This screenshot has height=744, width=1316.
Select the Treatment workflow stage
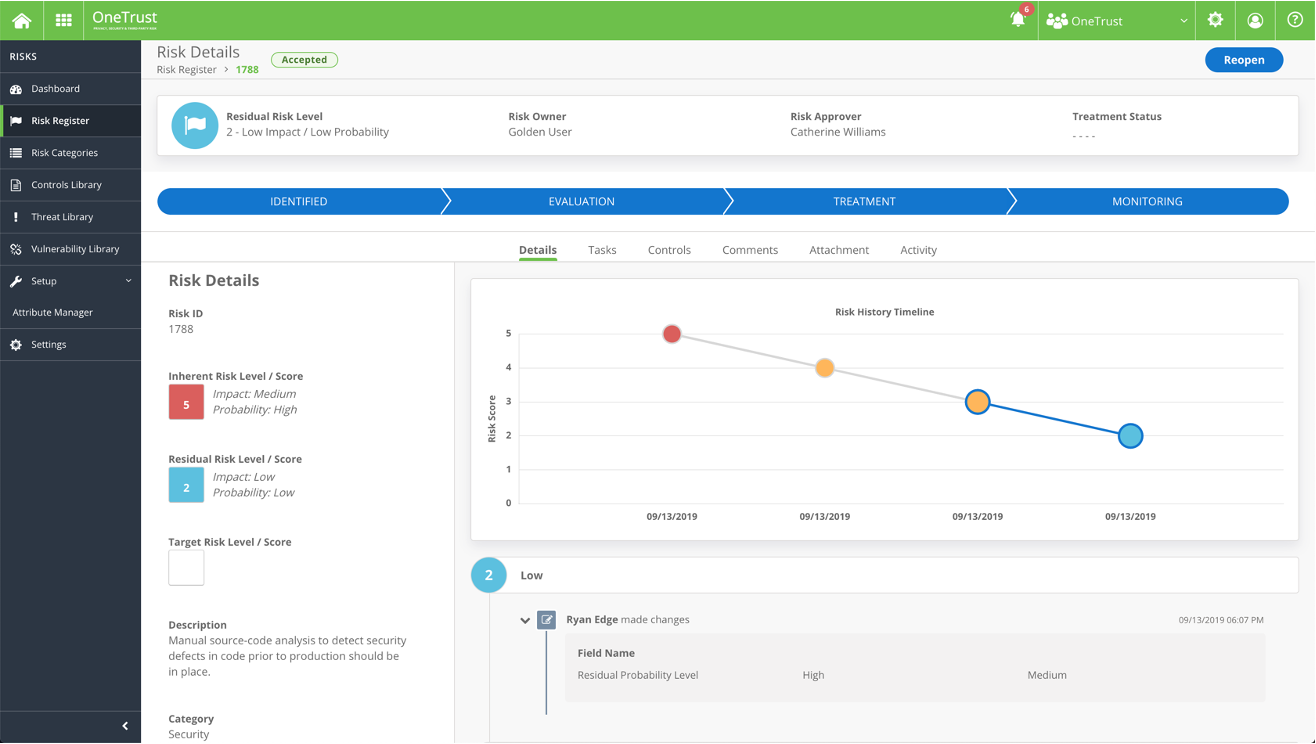[x=864, y=201]
